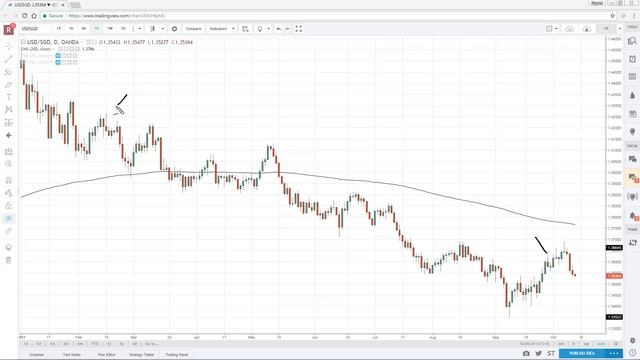The width and height of the screenshot is (640, 360).
Task: Open the chart style dropdown arrow
Action: click(x=162, y=29)
